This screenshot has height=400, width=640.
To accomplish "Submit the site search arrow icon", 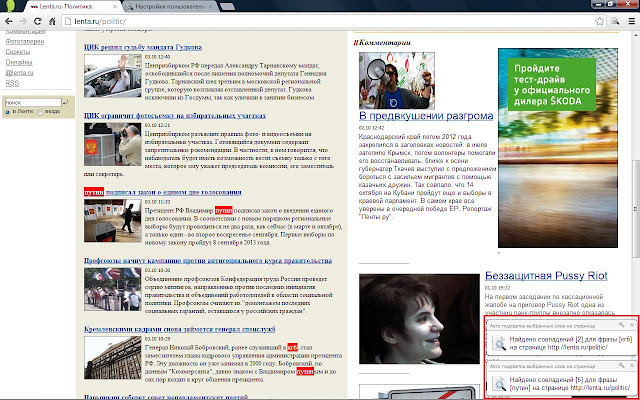I will pyautogui.click(x=66, y=102).
